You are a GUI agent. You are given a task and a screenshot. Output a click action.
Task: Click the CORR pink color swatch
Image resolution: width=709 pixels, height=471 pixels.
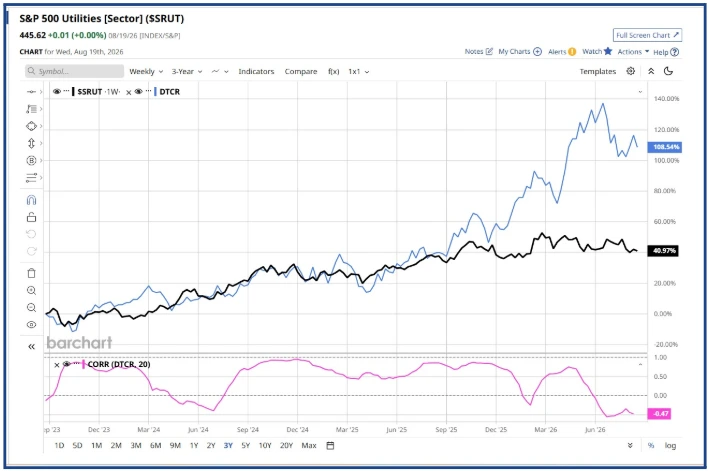pyautogui.click(x=83, y=364)
